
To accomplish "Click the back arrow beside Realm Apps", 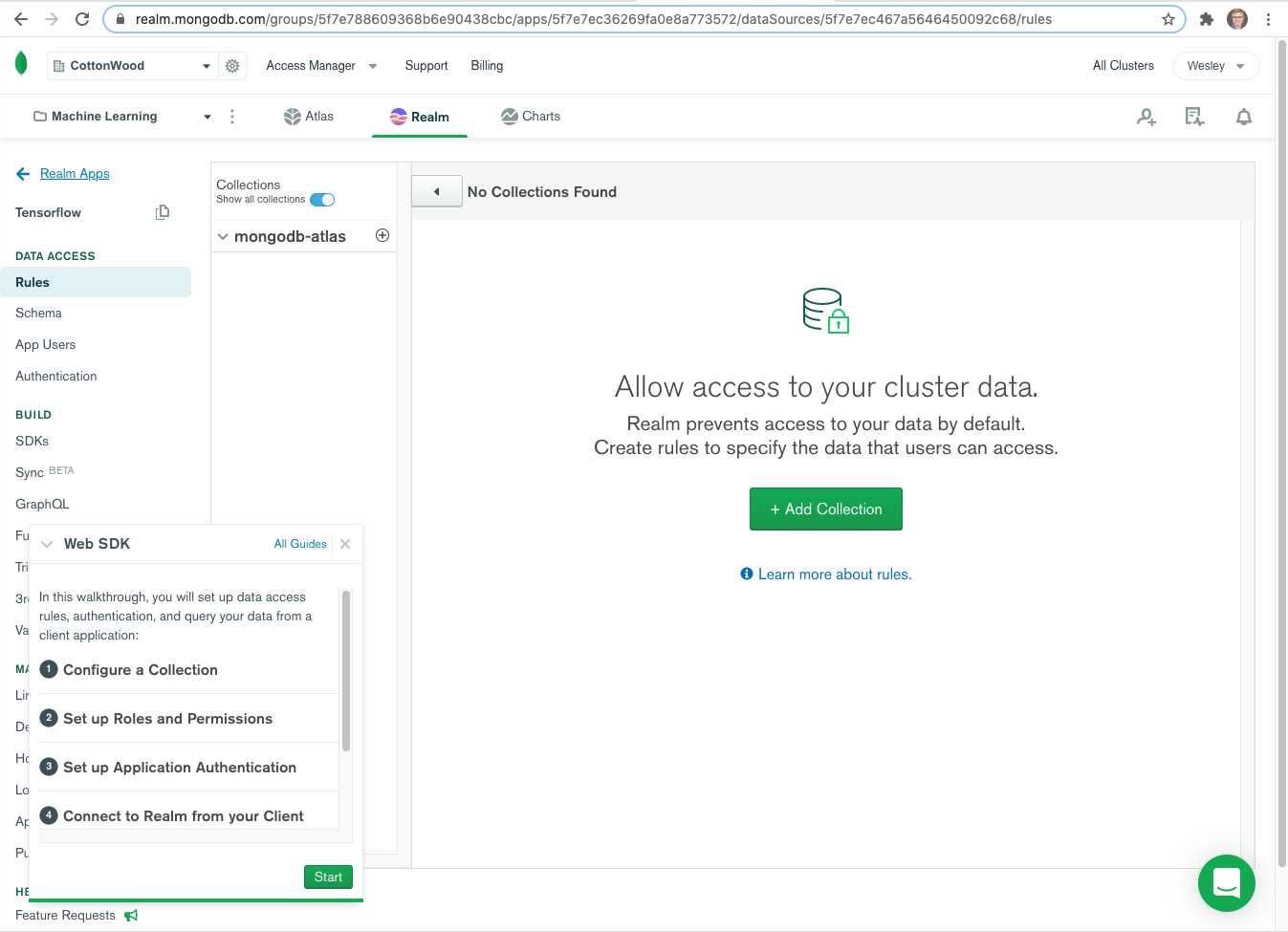I will 23,174.
